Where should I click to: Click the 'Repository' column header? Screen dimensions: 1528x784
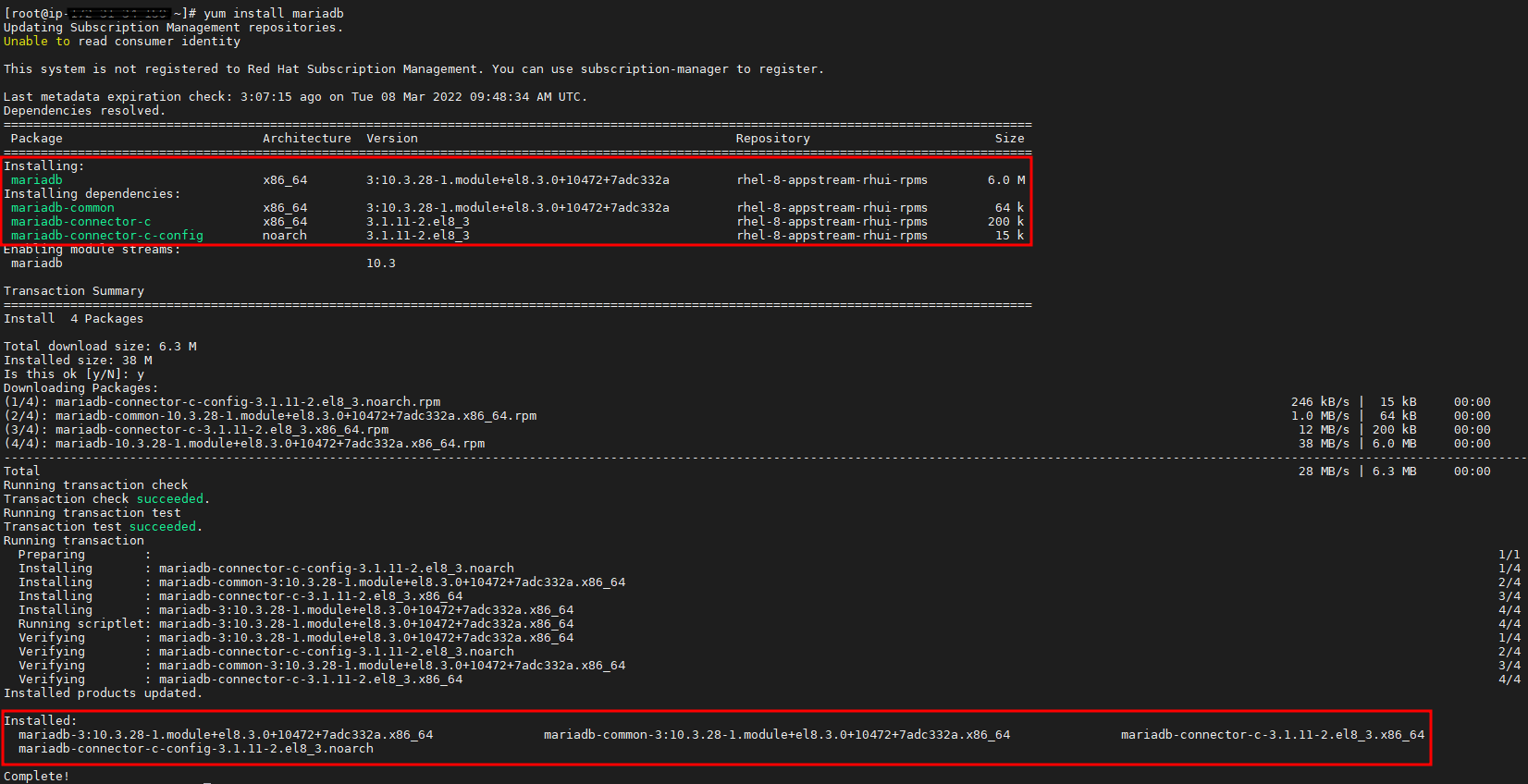[773, 138]
